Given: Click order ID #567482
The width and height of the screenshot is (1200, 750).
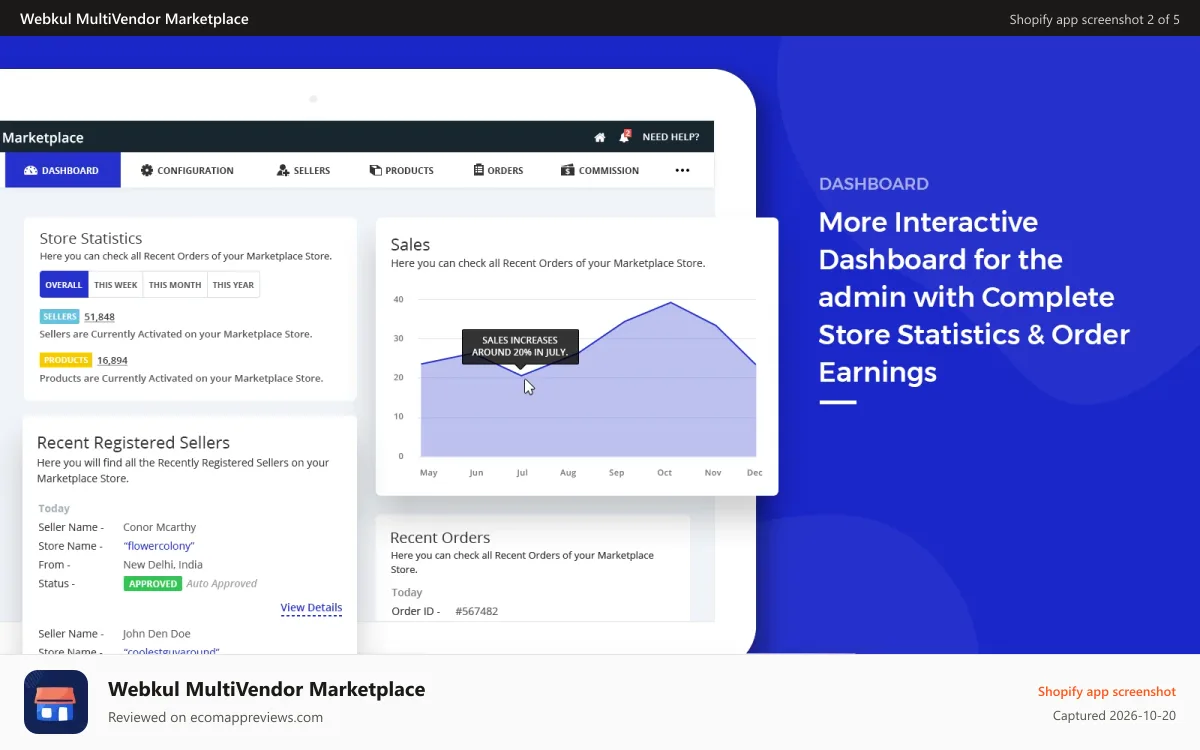Looking at the screenshot, I should (476, 611).
